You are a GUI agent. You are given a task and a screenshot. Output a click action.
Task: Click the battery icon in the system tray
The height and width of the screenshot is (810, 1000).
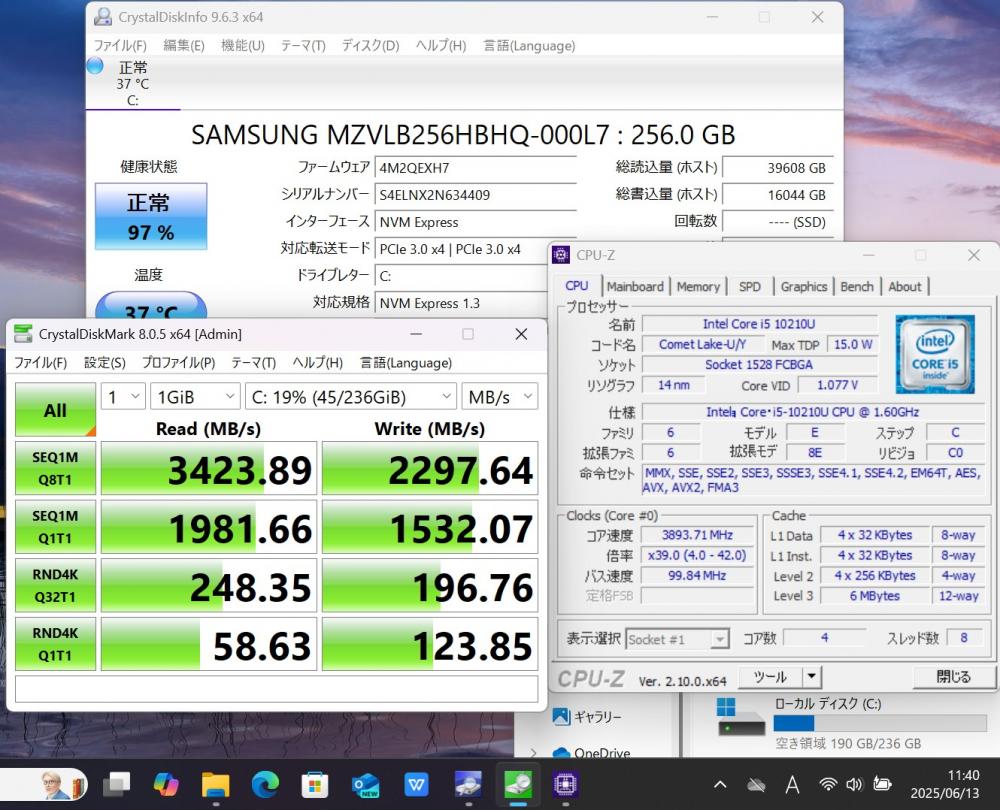(x=883, y=784)
